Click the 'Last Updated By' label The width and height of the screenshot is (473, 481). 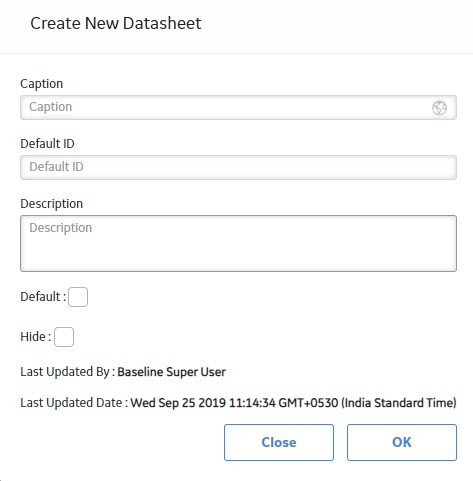65,372
